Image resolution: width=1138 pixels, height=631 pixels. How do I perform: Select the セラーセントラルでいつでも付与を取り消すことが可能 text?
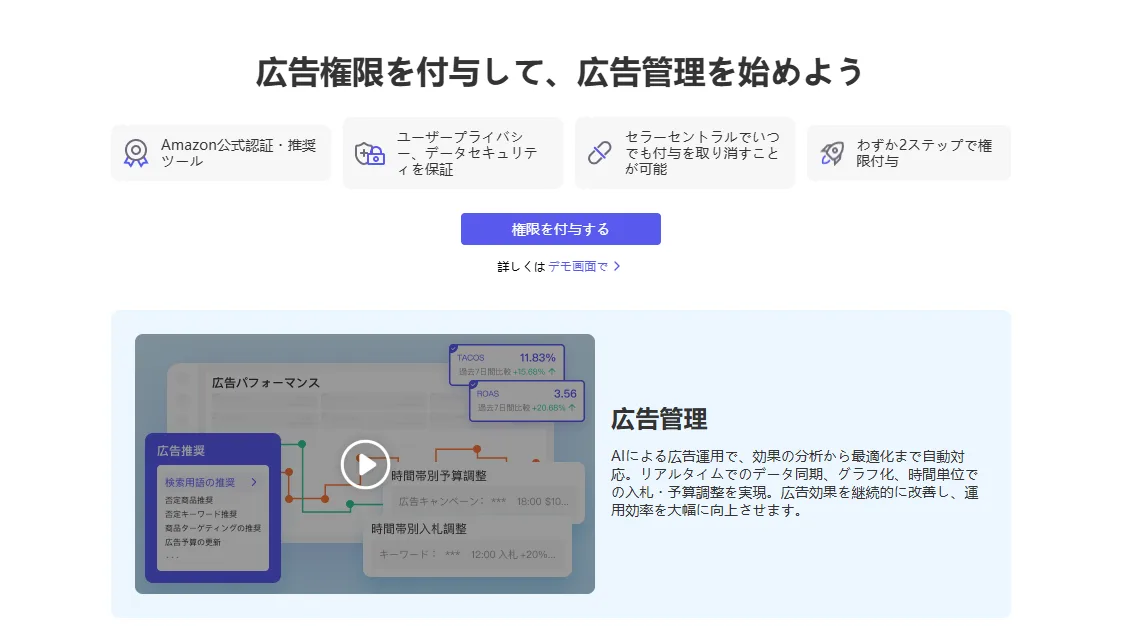[x=702, y=152]
